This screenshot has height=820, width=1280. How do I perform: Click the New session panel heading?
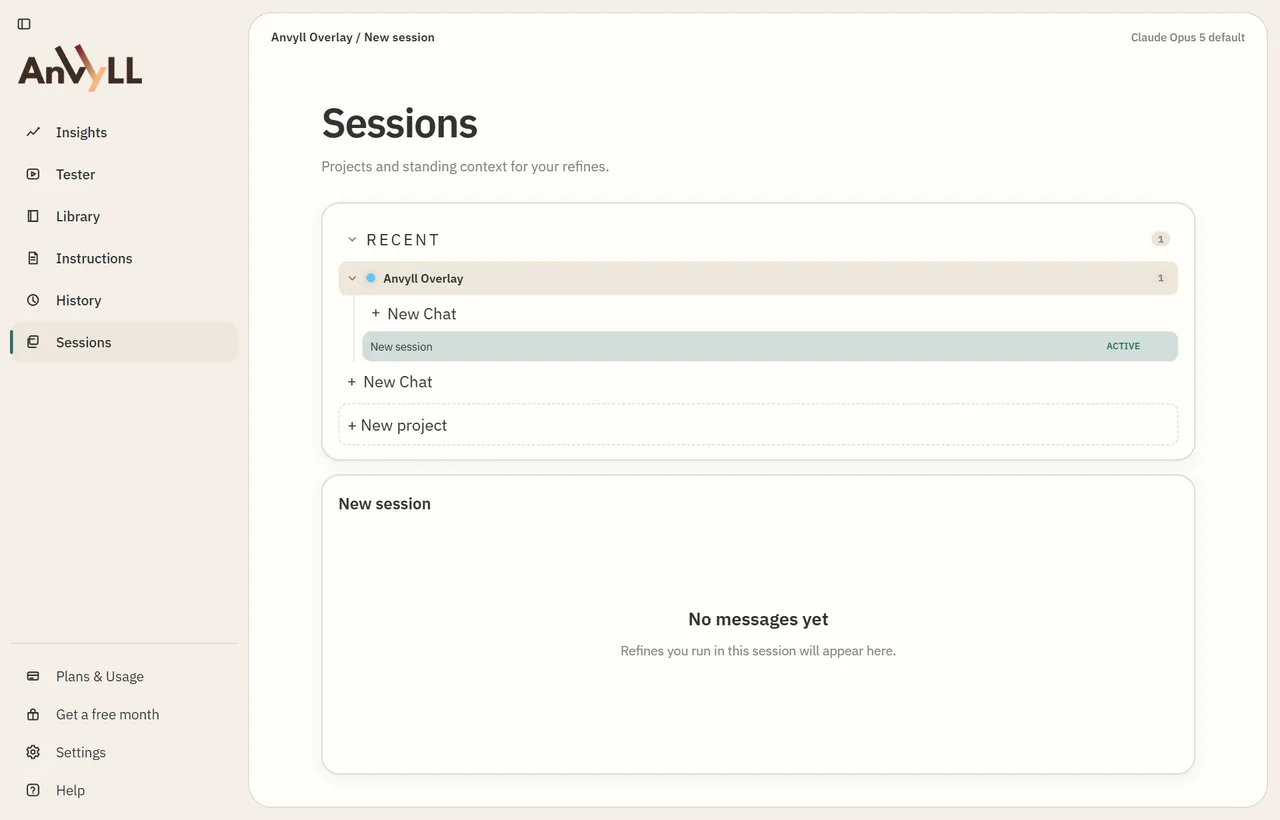[385, 504]
